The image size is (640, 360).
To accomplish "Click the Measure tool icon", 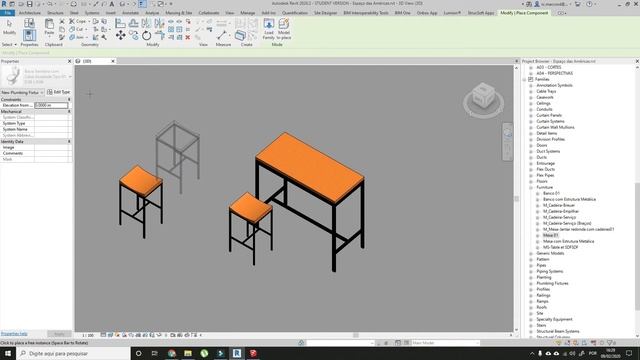I will (222, 35).
